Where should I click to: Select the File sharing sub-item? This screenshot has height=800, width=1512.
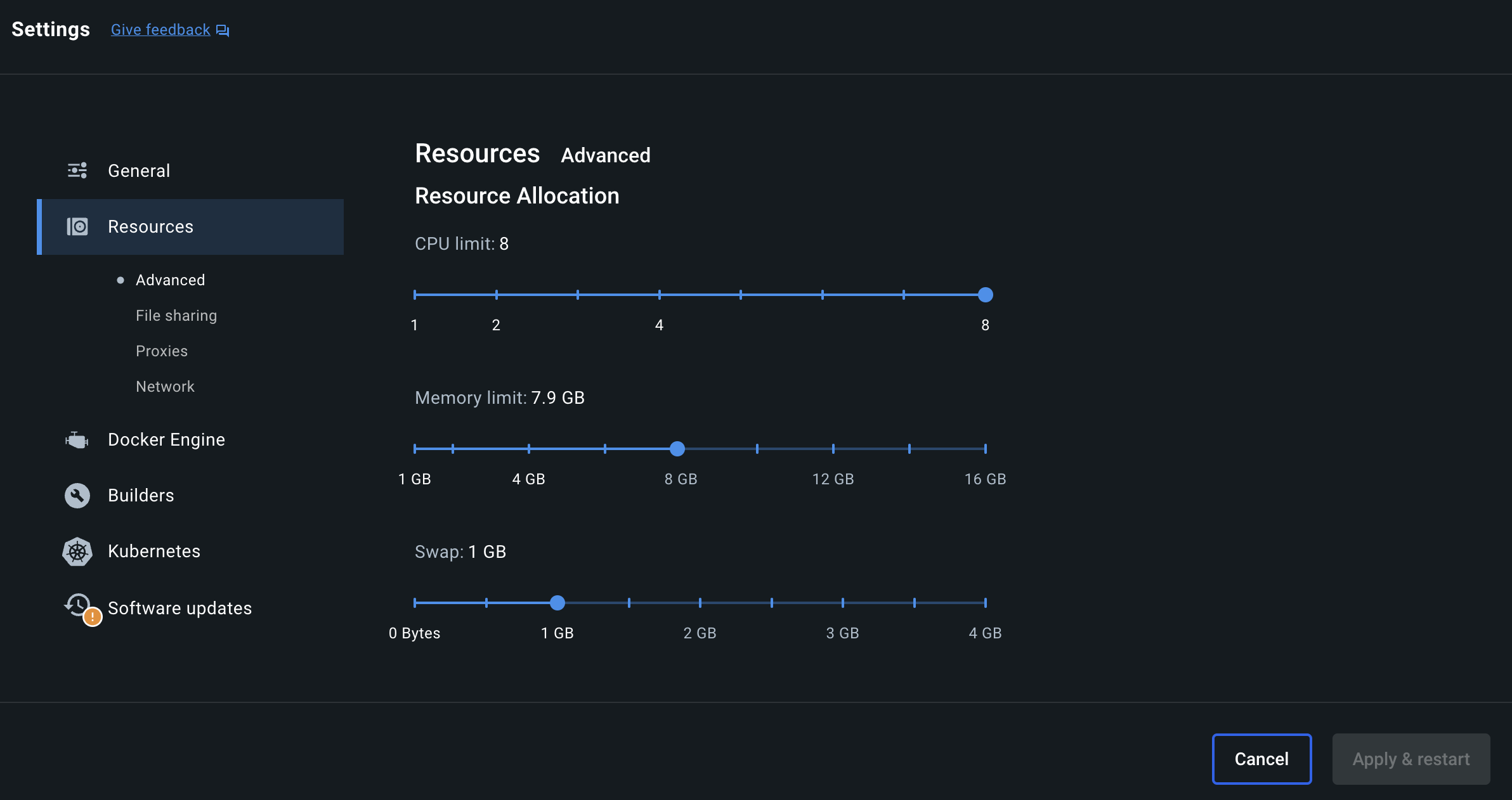[176, 315]
